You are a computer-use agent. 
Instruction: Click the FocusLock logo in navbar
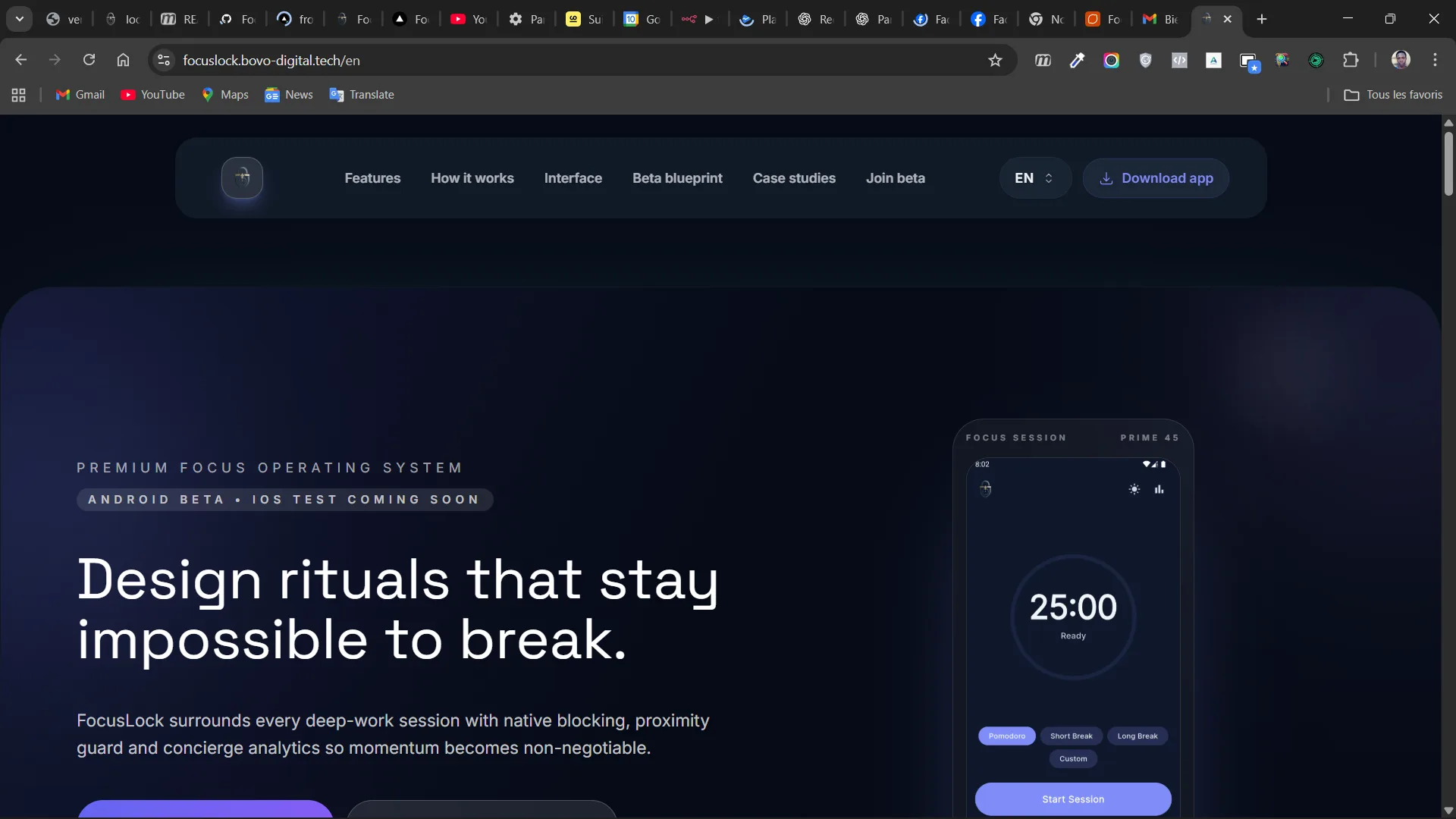point(242,178)
